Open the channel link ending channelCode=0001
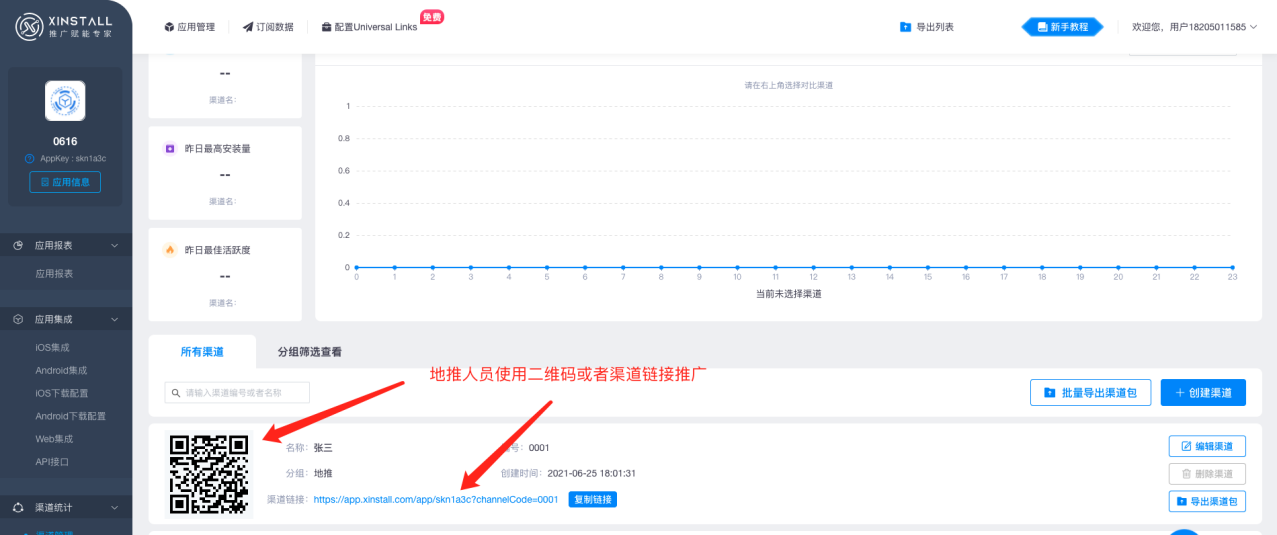Image resolution: width=1277 pixels, height=535 pixels. click(436, 499)
